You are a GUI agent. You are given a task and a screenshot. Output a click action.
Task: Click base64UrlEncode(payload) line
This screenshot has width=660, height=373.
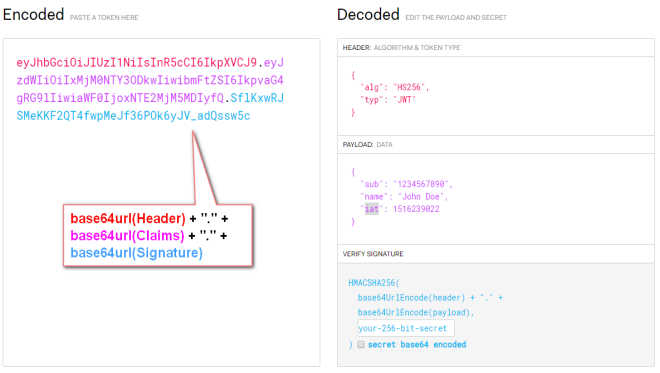tap(415, 312)
